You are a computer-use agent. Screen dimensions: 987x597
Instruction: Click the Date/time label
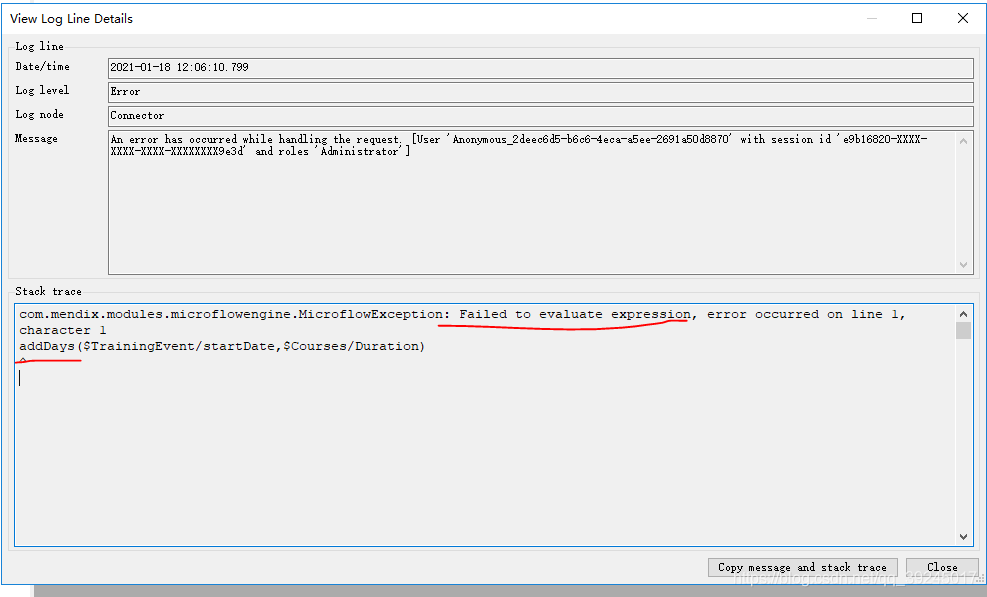click(42, 67)
